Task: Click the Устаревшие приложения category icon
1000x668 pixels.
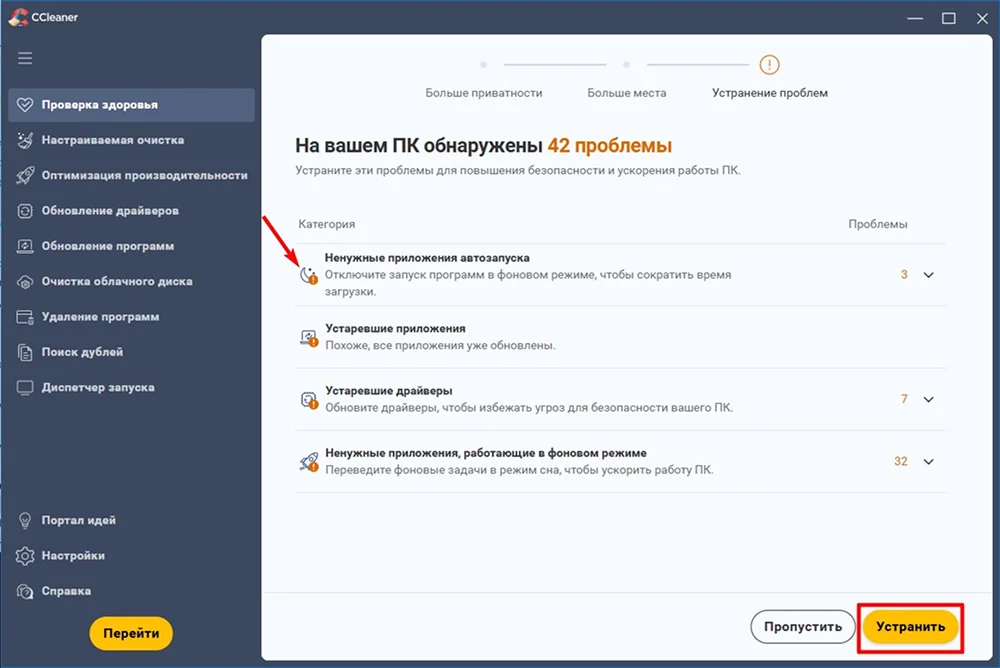Action: (309, 338)
